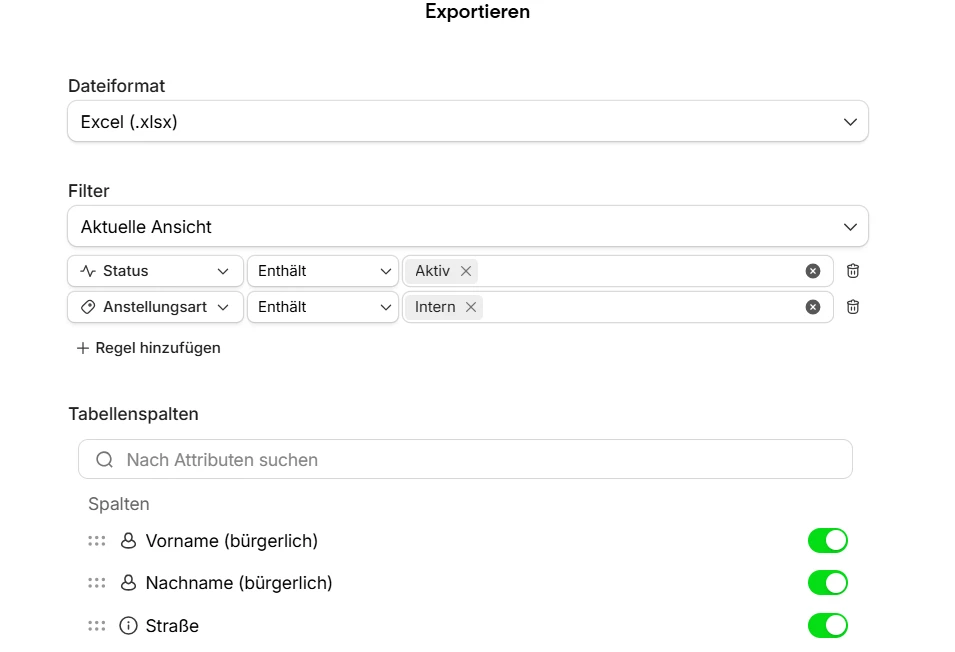Click drag handle for Vorname (bürgerlich) column
955x652 pixels.
(x=96, y=541)
